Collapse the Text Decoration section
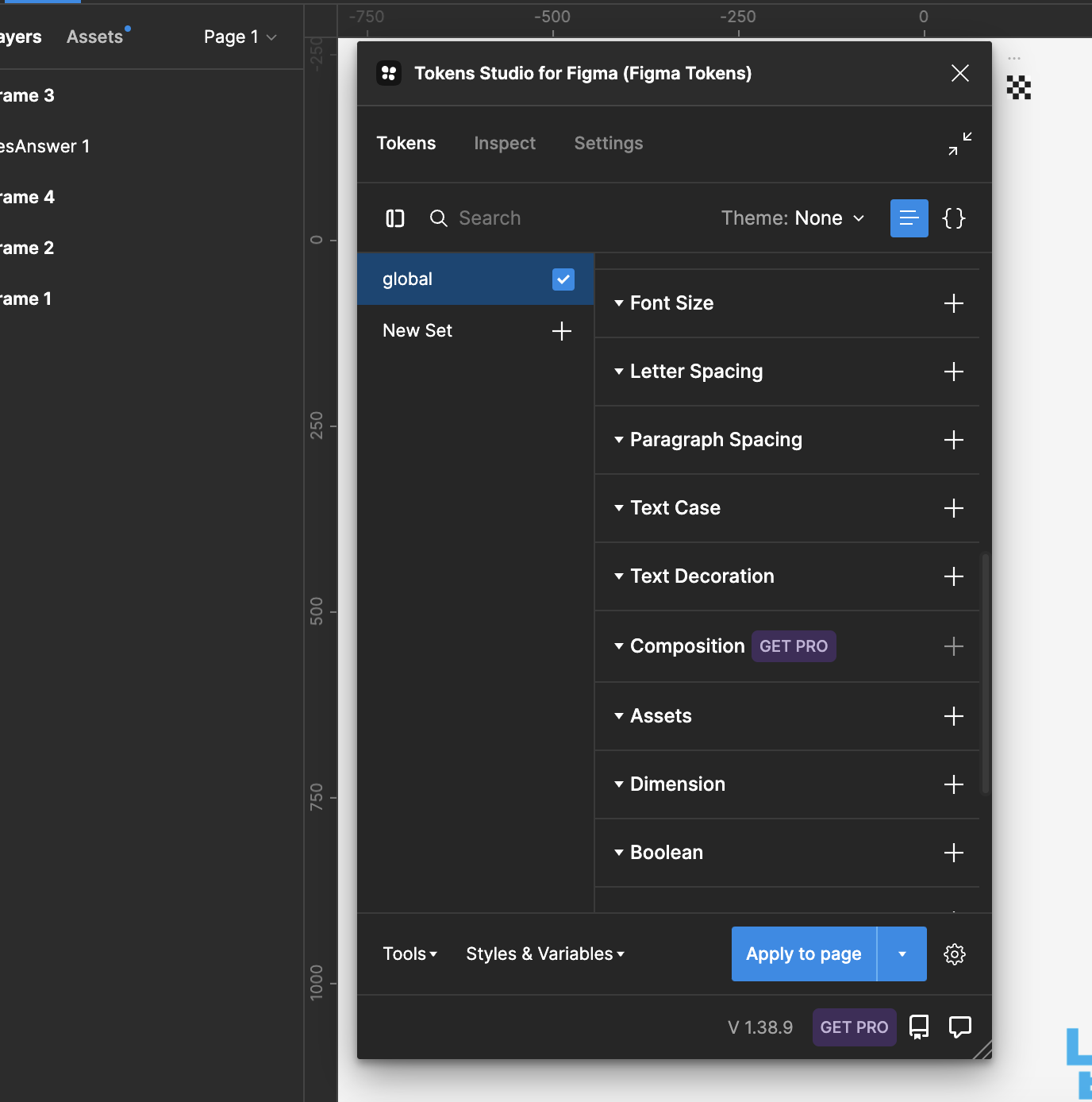Viewport: 1092px width, 1102px height. [x=619, y=576]
